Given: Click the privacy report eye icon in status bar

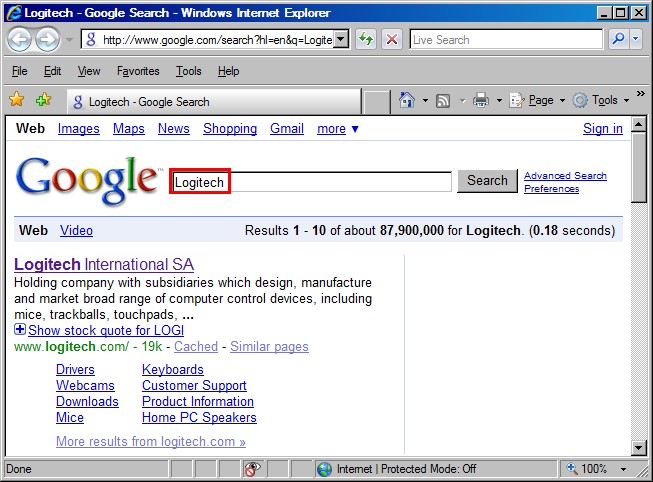Looking at the screenshot, I should click(252, 469).
